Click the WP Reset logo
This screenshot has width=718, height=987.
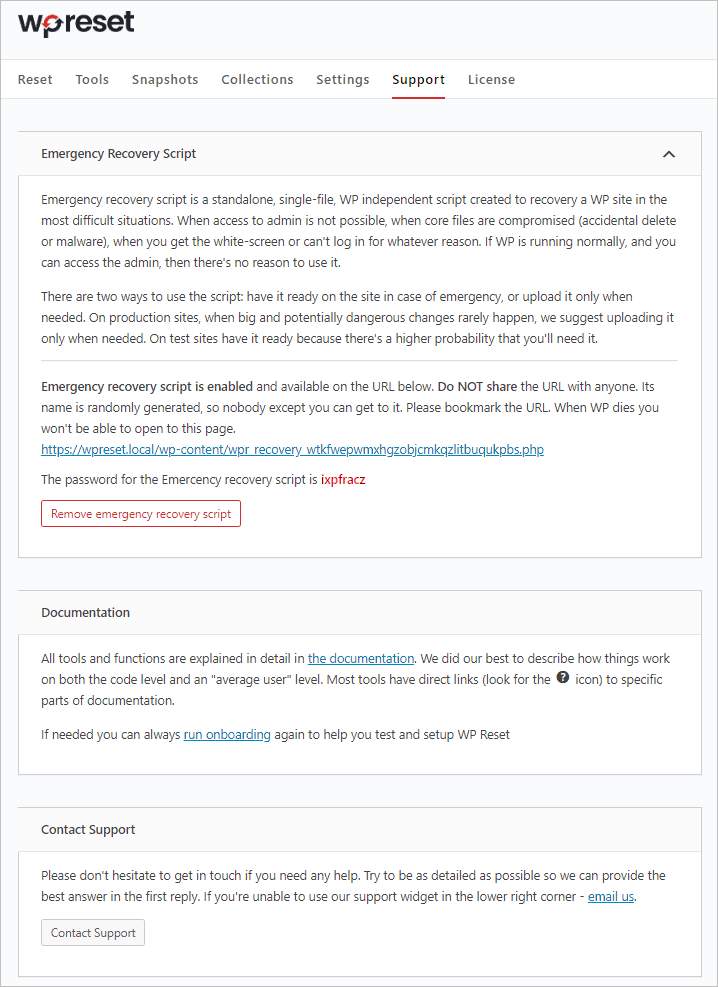point(74,25)
